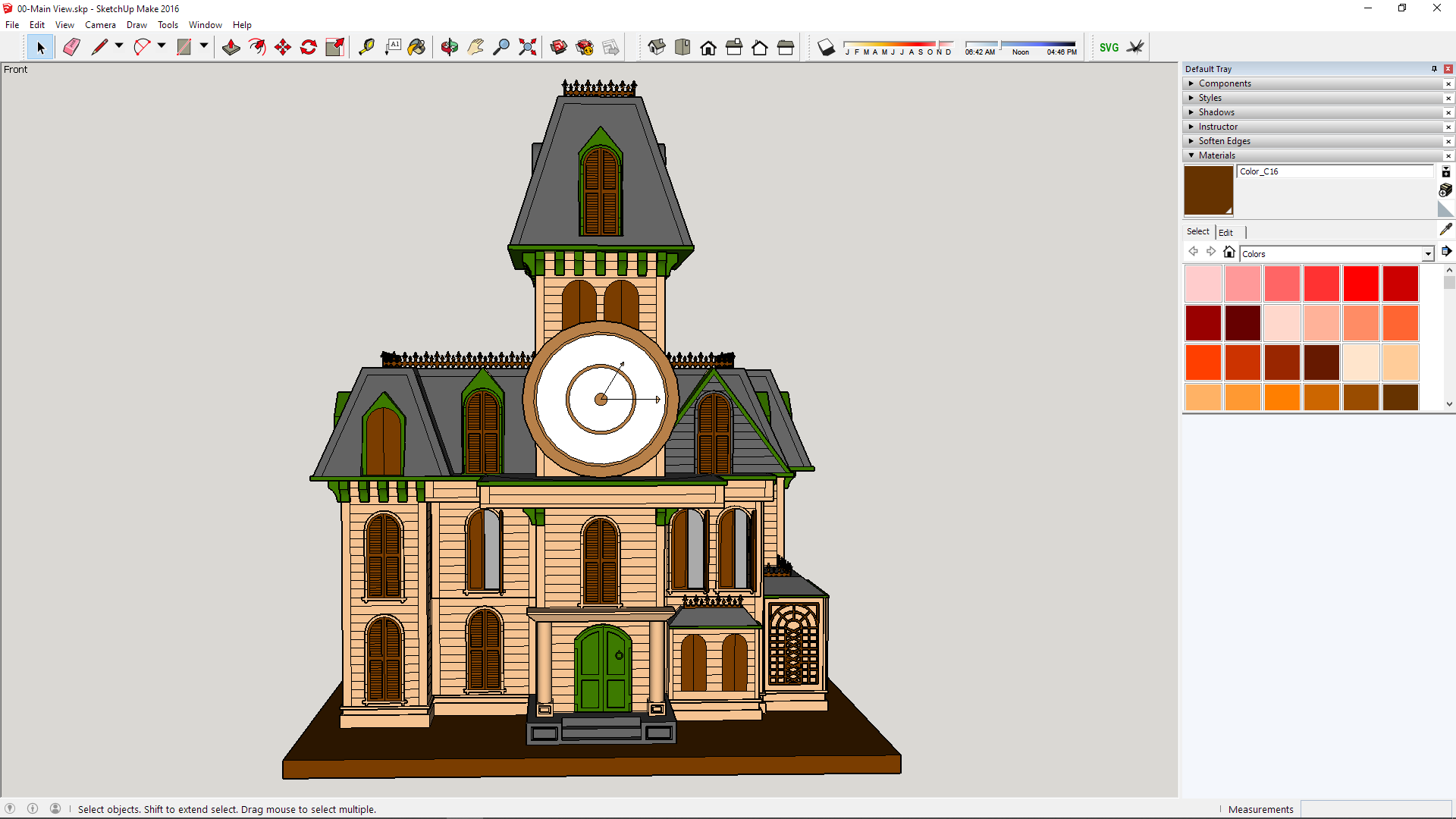Switch to the Front view icon
This screenshot has height=819, width=1456.
(708, 48)
